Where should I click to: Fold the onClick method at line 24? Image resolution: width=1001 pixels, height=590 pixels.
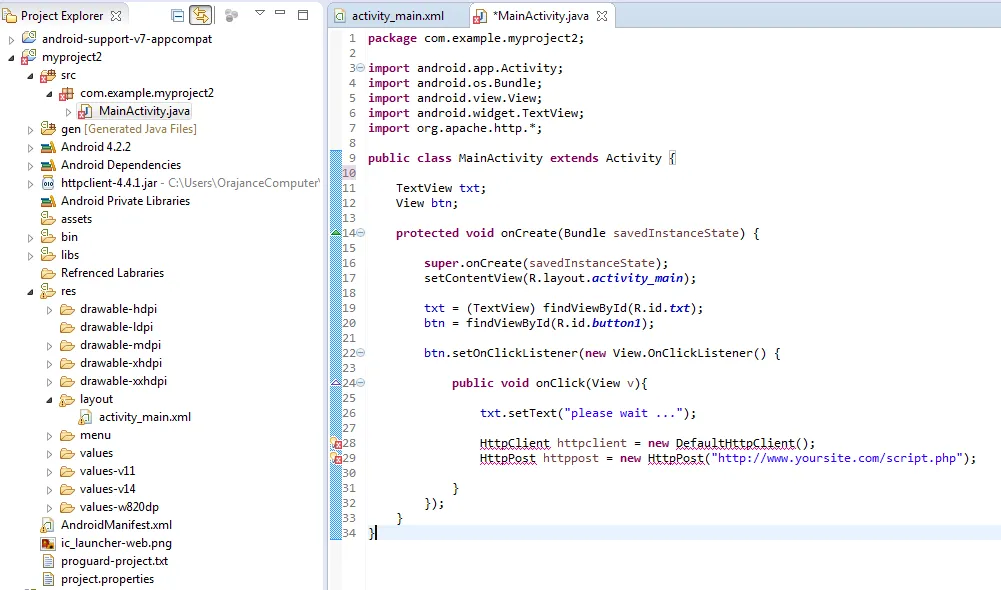click(361, 383)
